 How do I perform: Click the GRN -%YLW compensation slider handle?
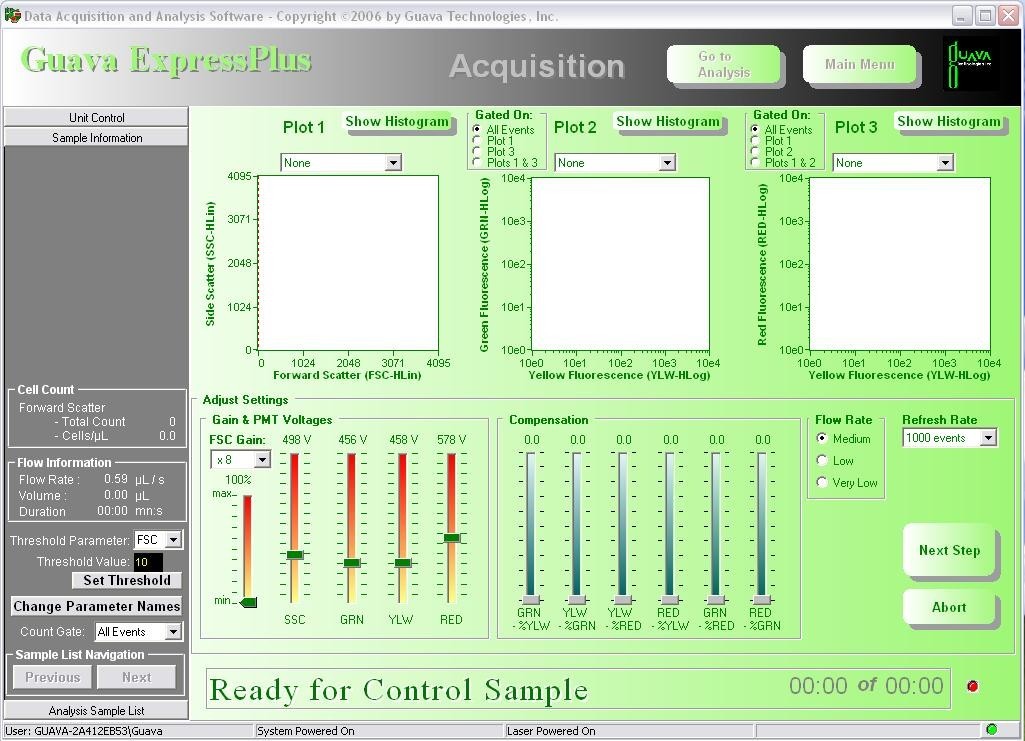(531, 599)
